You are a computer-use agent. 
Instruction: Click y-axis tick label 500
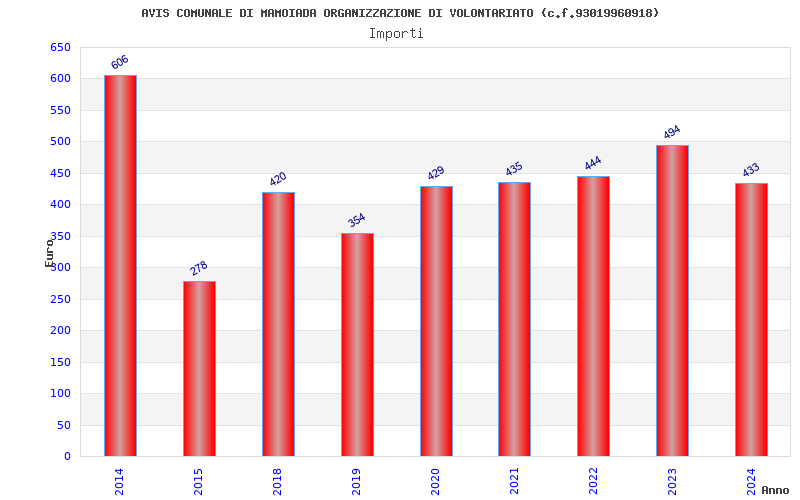[x=60, y=142]
